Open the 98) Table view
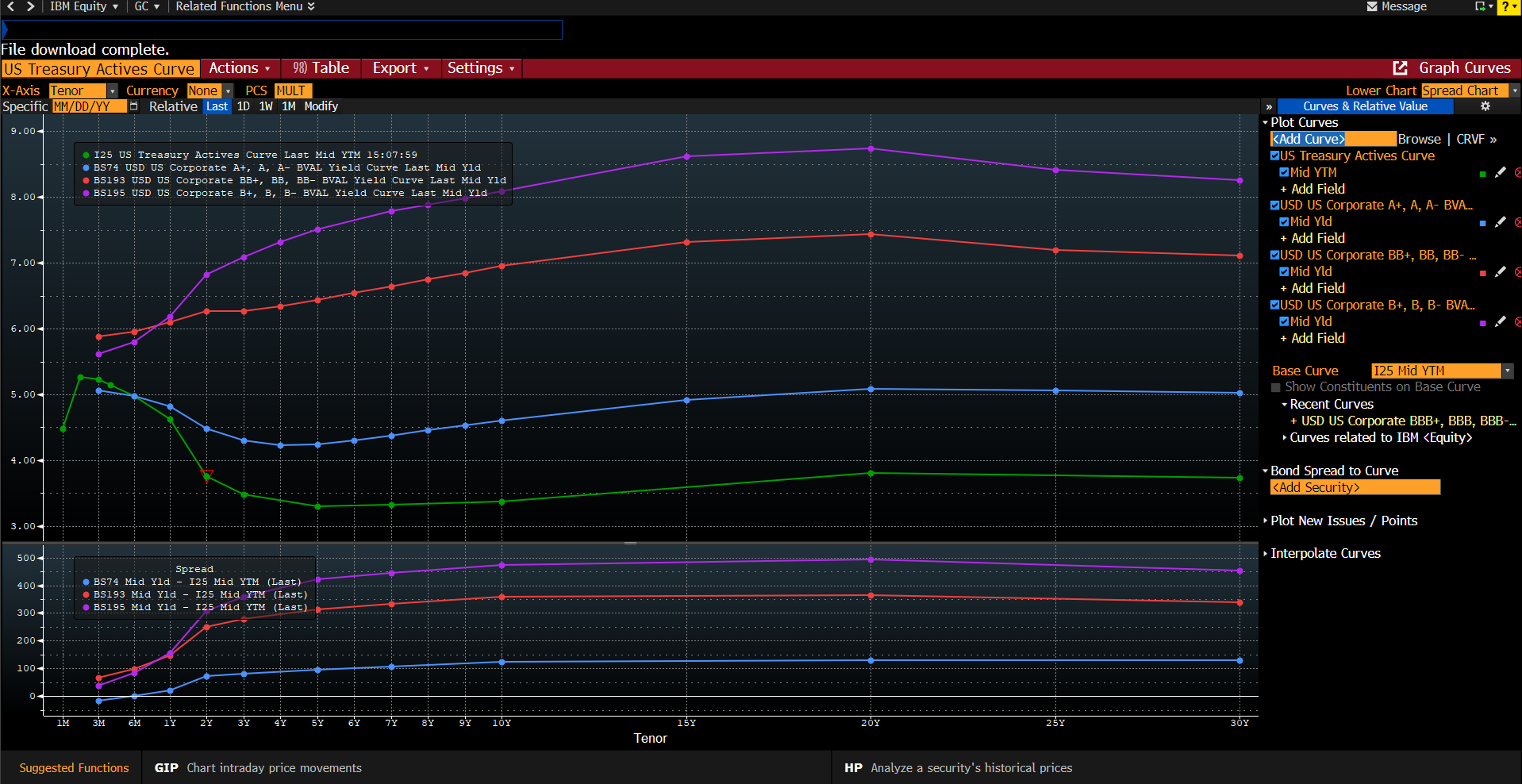The width and height of the screenshot is (1522, 784). [321, 68]
